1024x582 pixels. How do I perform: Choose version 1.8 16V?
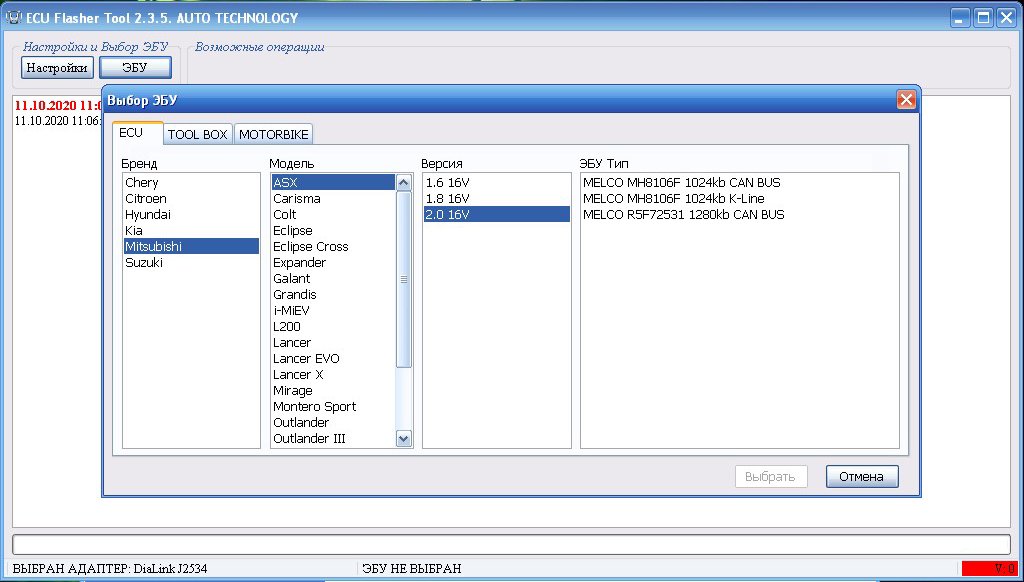(496, 199)
